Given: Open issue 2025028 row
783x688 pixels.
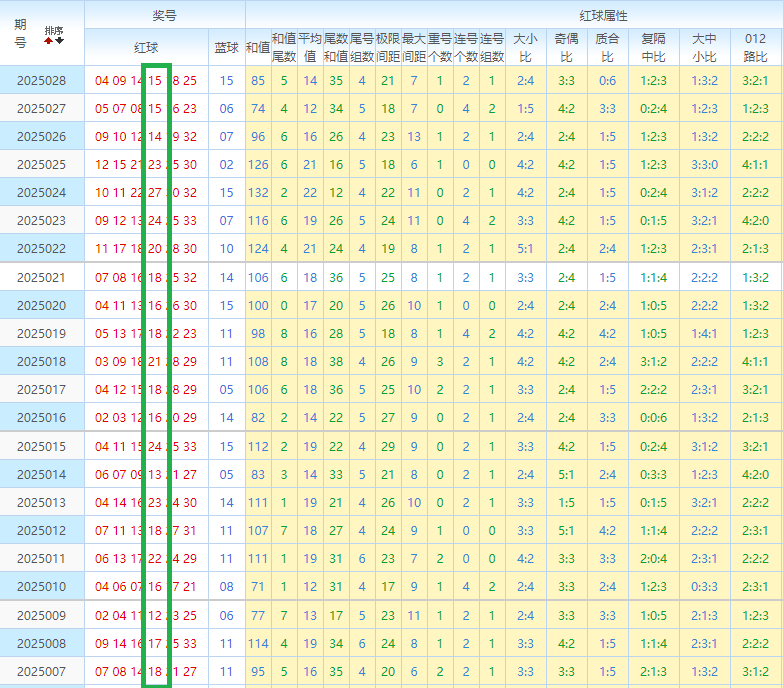Looking at the screenshot, I should 41,80.
